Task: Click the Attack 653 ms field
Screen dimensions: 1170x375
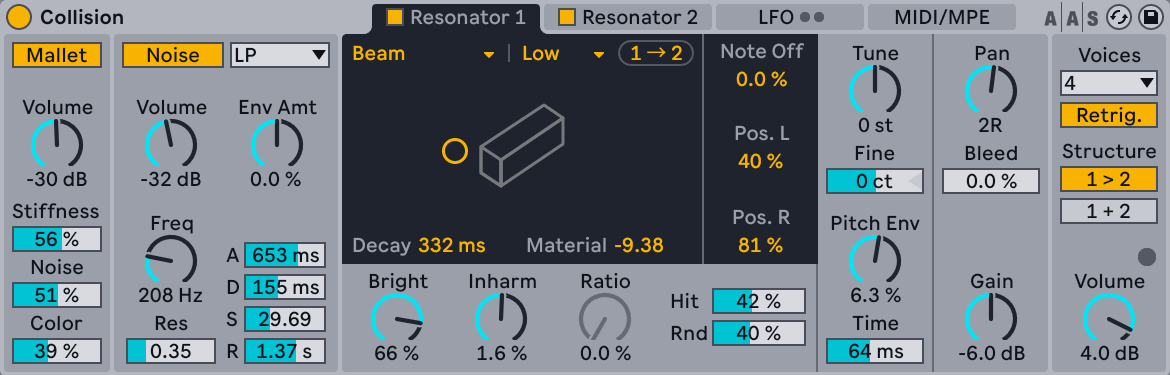Action: click(x=285, y=256)
